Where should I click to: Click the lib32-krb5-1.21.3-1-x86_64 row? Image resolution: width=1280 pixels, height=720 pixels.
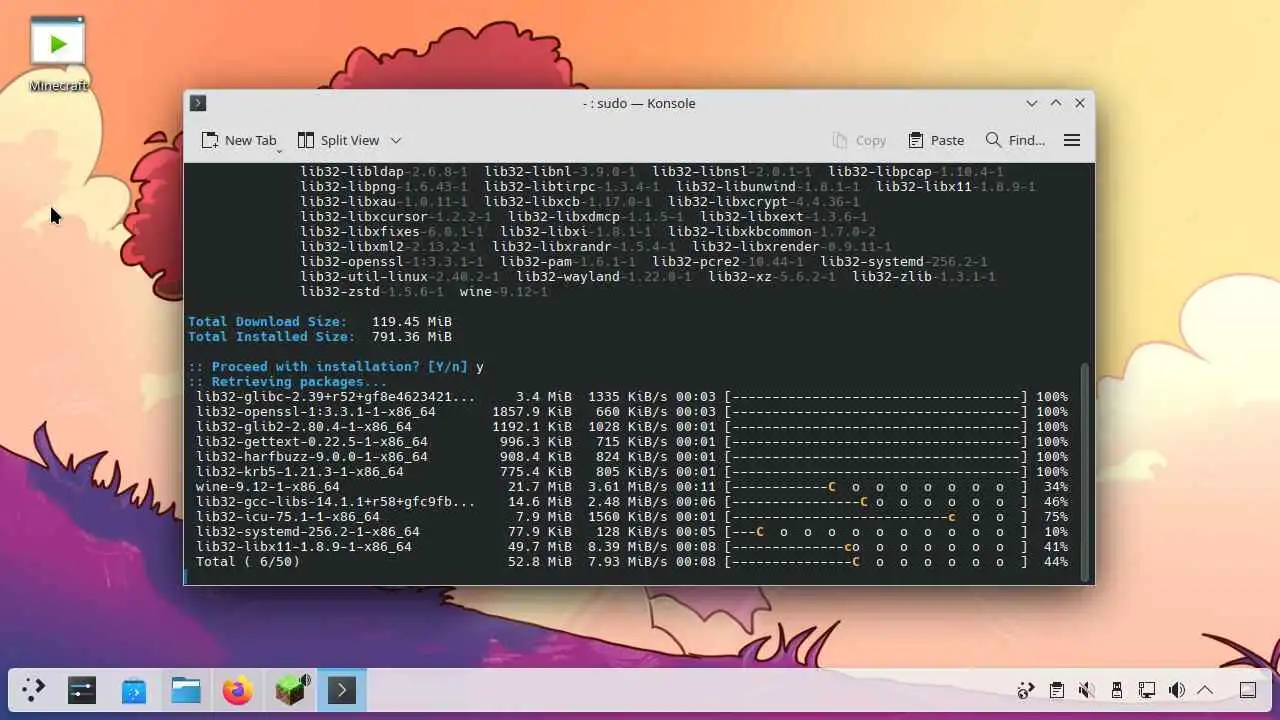(x=632, y=472)
